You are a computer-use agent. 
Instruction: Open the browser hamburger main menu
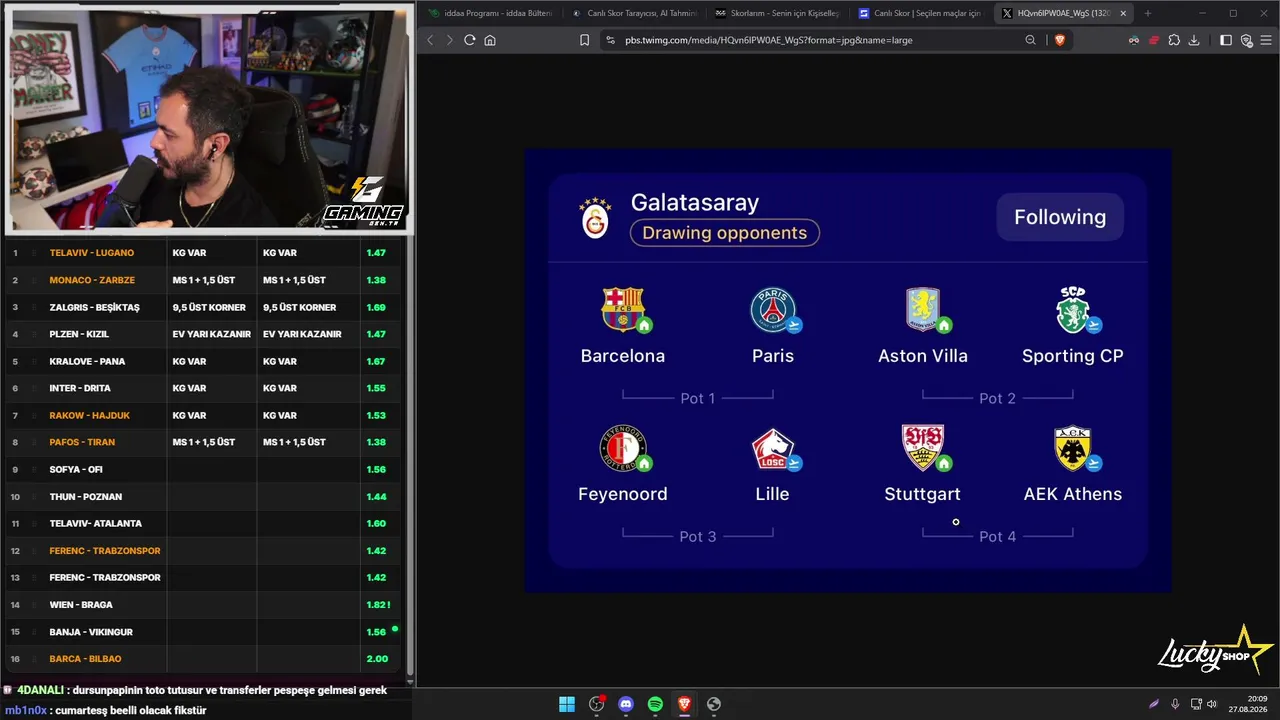pos(1266,40)
